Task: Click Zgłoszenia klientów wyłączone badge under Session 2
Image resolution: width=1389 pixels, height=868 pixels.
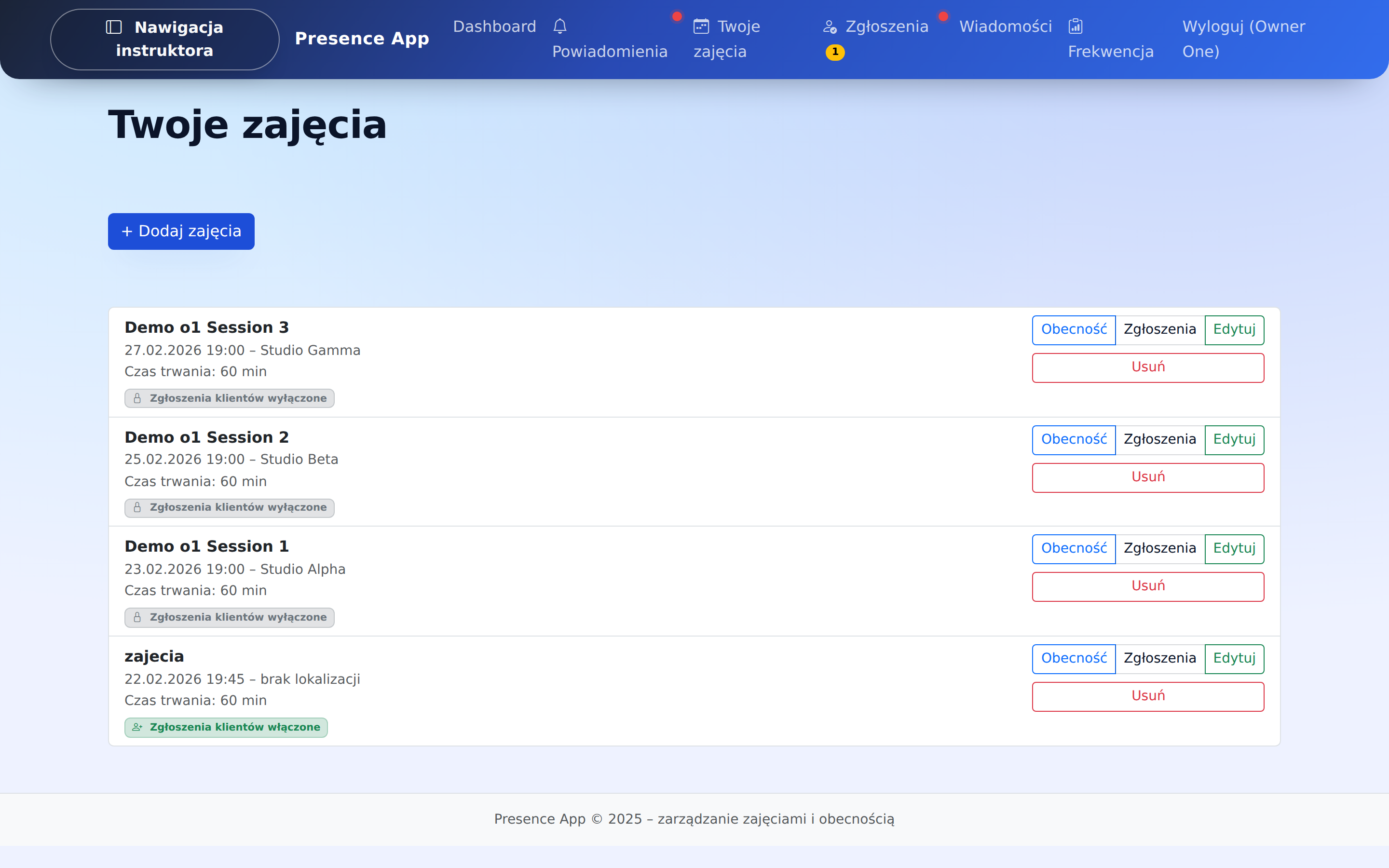Action: tap(230, 508)
